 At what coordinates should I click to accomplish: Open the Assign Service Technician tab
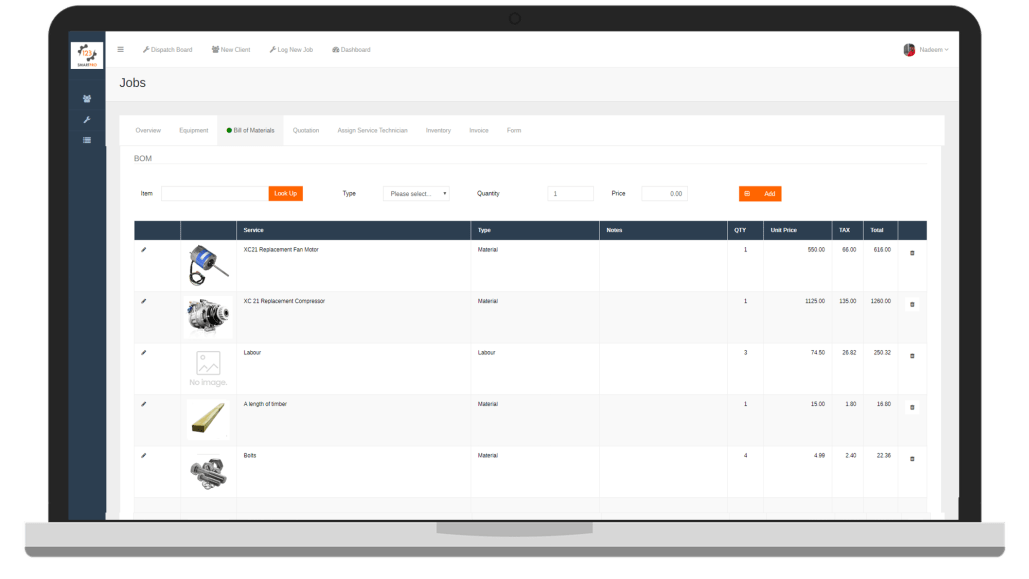point(372,131)
